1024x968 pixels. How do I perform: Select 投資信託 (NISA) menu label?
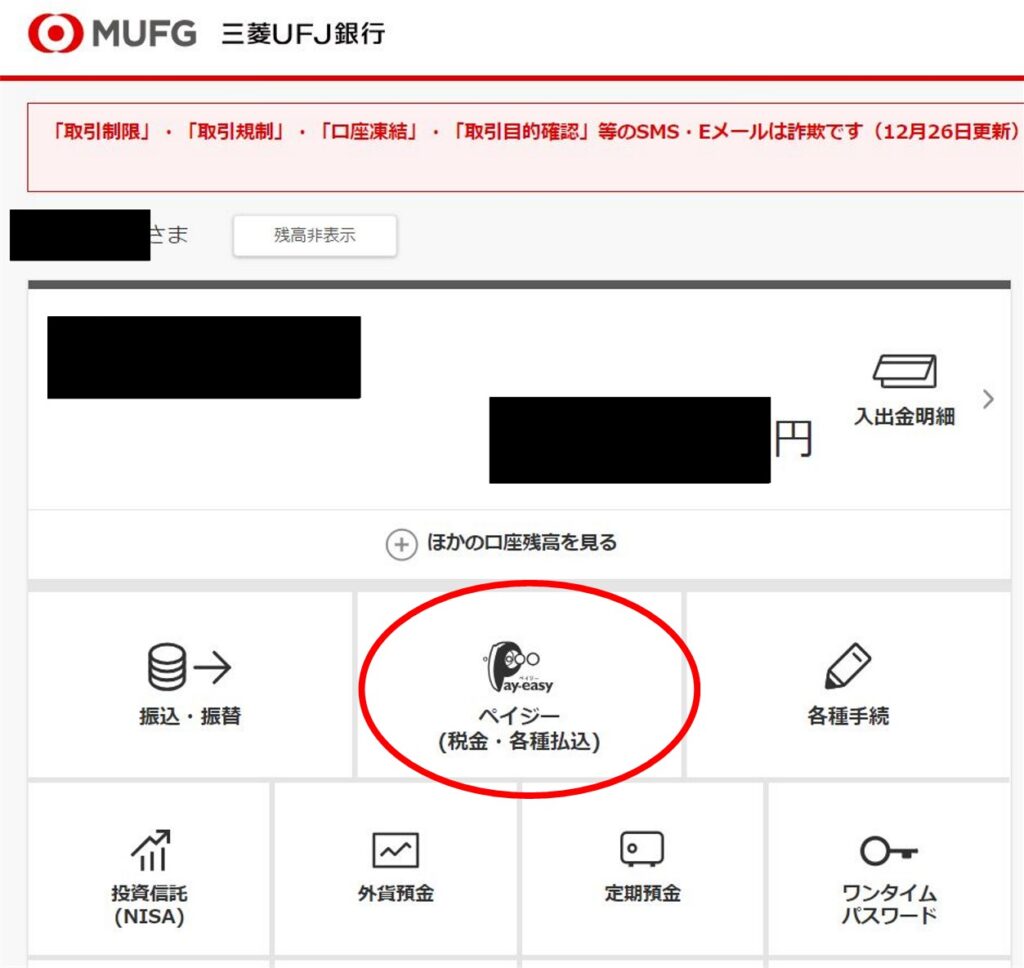(150, 905)
